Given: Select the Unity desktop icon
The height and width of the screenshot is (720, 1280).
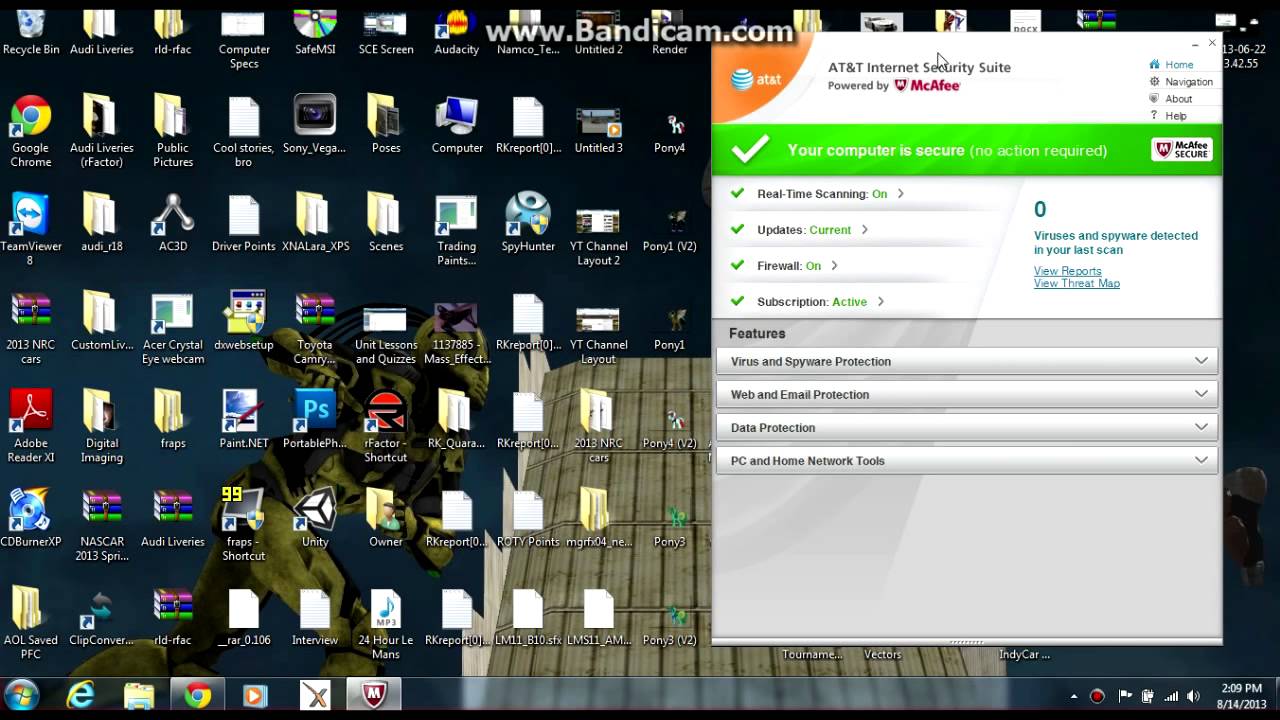Looking at the screenshot, I should (x=315, y=518).
